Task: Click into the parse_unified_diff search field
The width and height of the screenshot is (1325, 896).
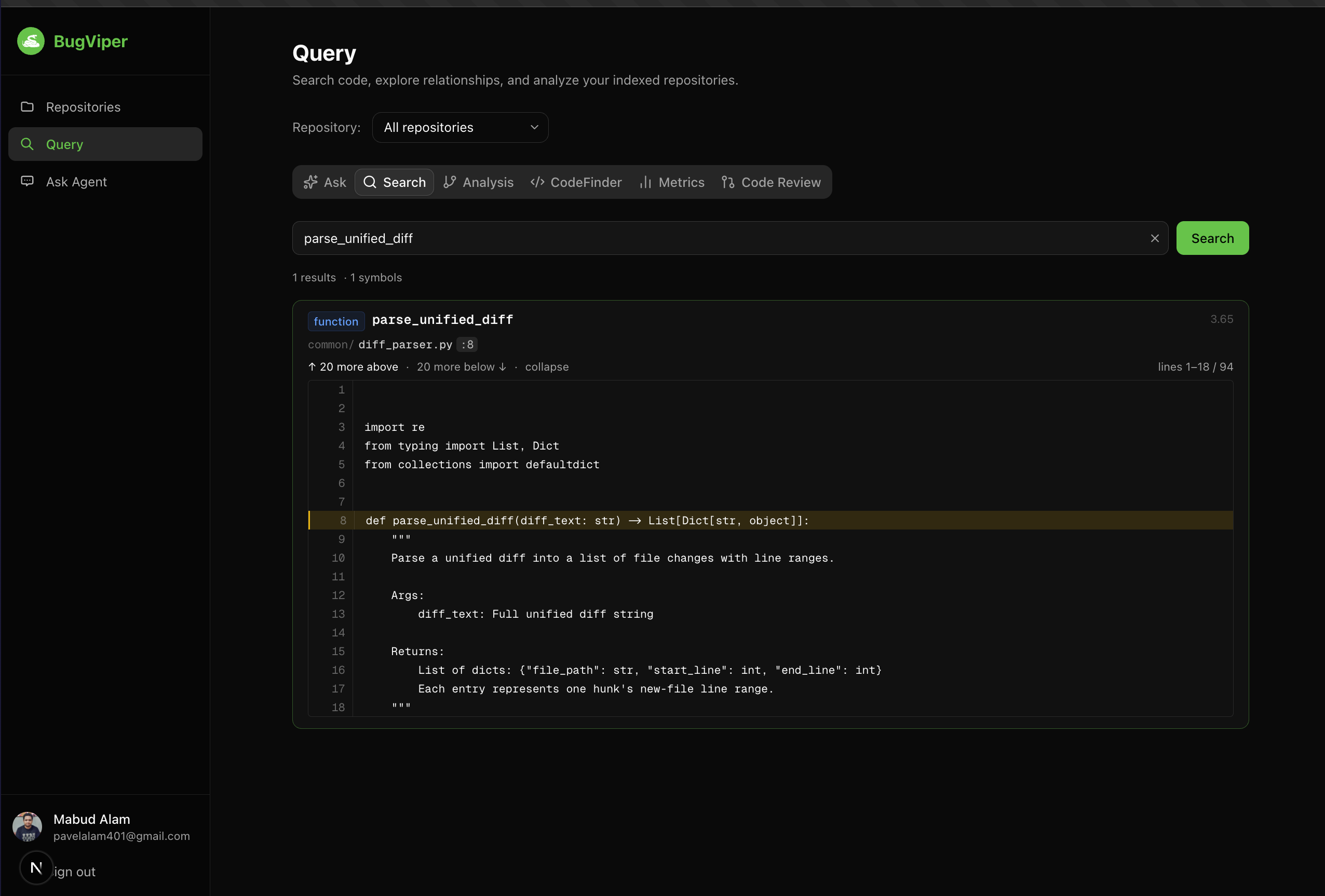Action: [x=719, y=238]
